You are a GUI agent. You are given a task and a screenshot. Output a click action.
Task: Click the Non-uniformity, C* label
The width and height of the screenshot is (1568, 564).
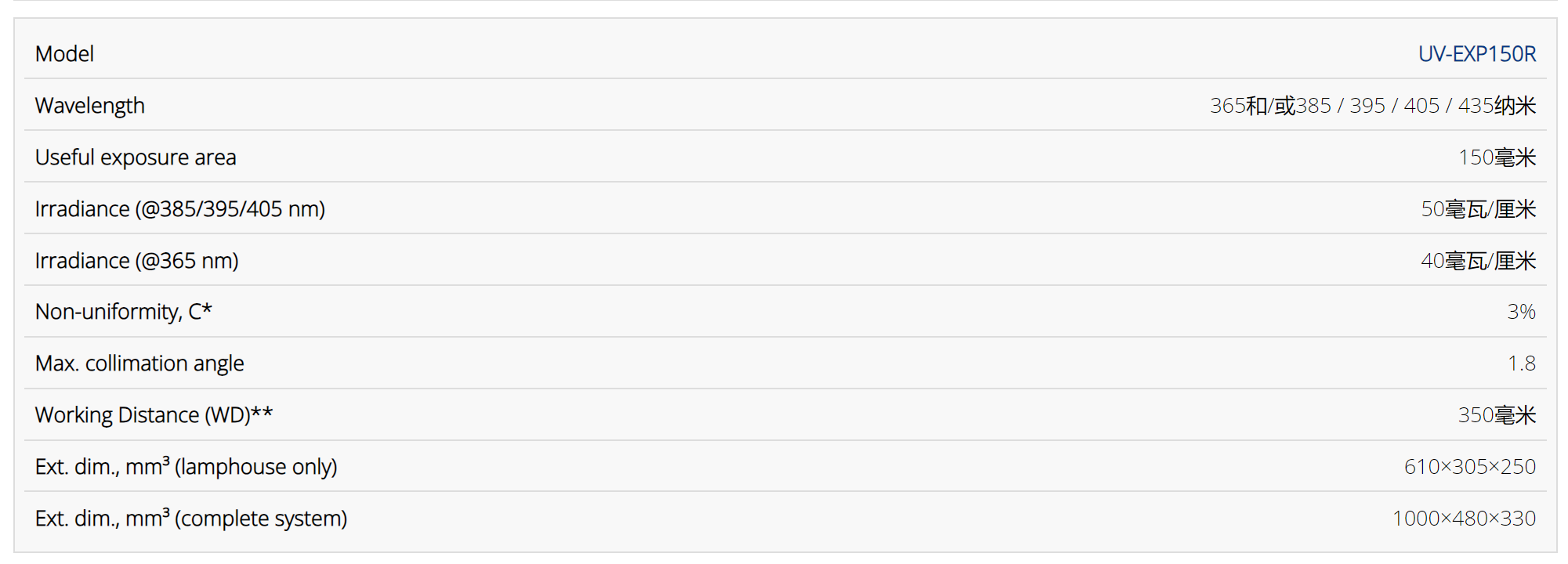[x=123, y=312]
